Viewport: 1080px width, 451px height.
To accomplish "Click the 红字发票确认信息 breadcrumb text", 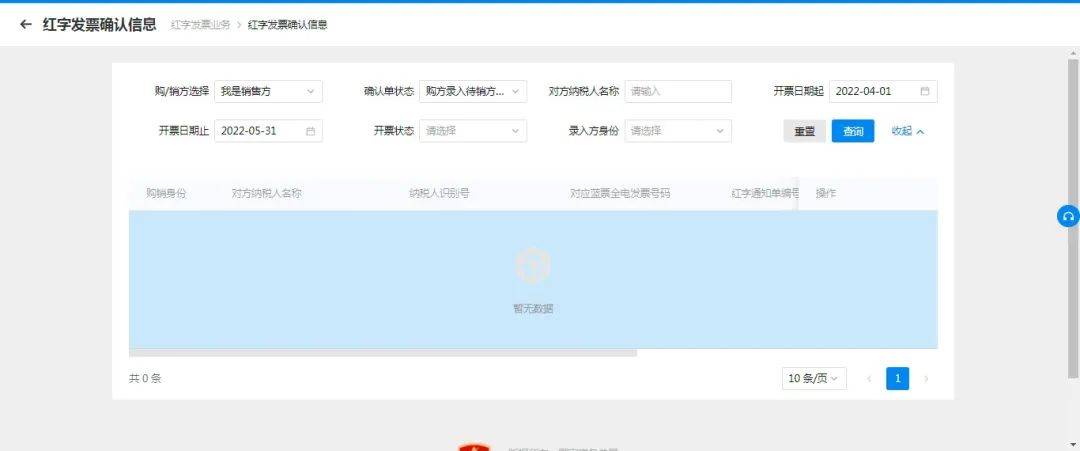I will coord(287,25).
